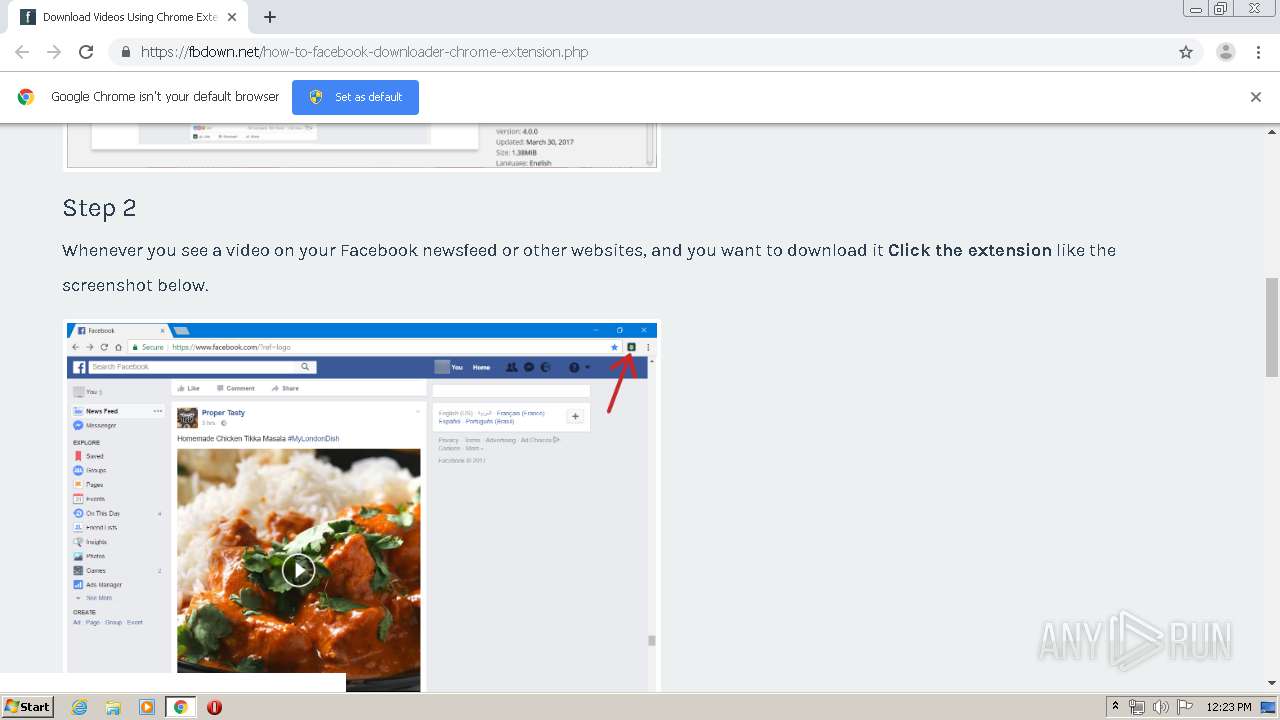This screenshot has height=720, width=1280.
Task: Show hidden system tray icons
Action: click(x=1116, y=707)
